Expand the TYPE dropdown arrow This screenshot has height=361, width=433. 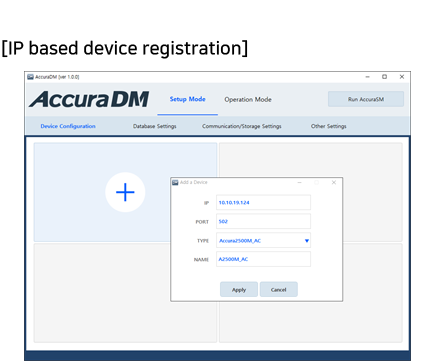click(x=307, y=241)
